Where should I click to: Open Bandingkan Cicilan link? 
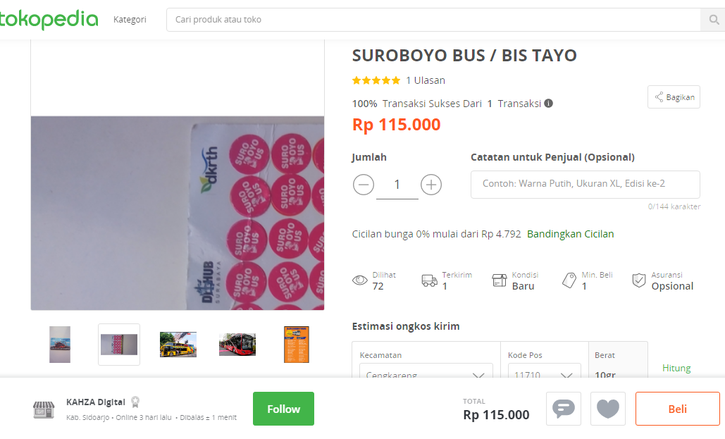(x=570, y=234)
